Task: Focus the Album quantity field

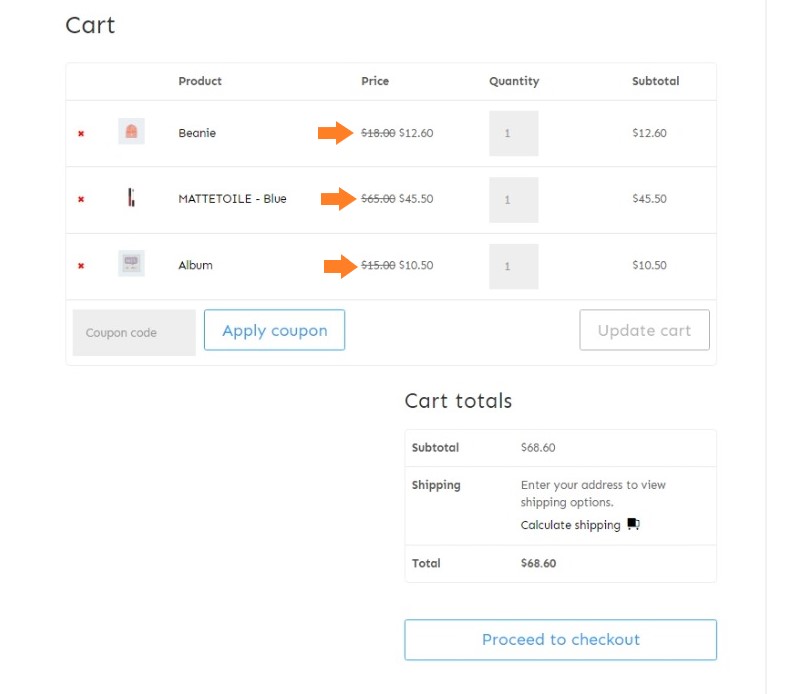Action: [x=514, y=266]
